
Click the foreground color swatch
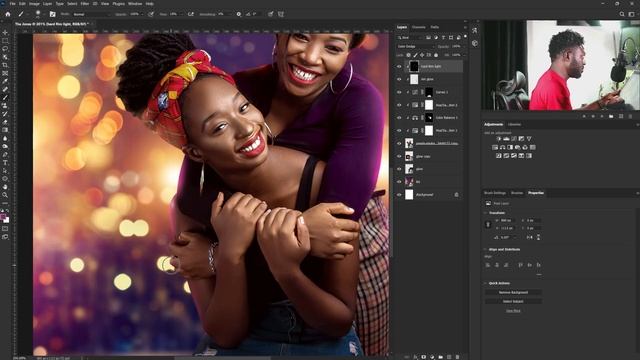3,217
